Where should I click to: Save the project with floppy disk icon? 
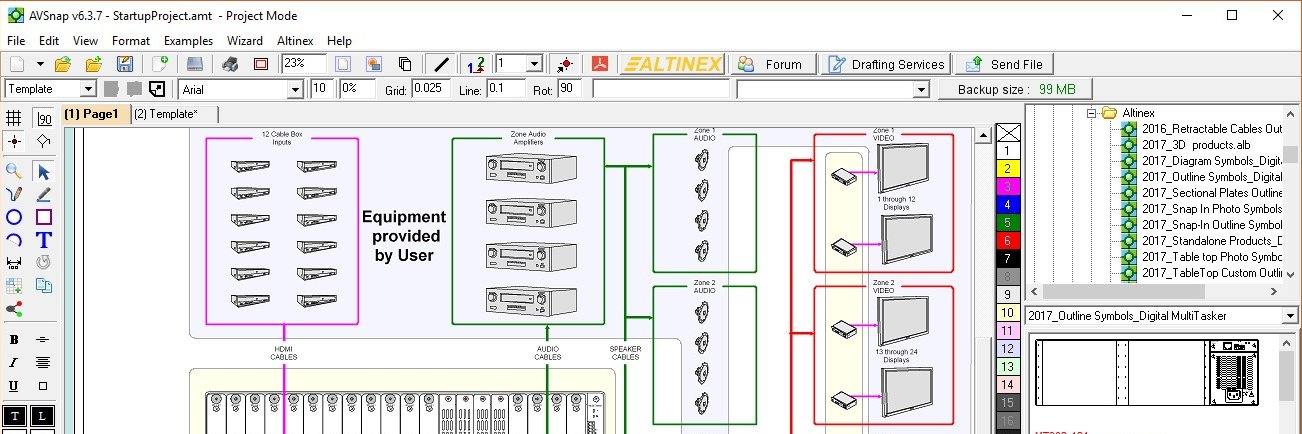coord(125,64)
